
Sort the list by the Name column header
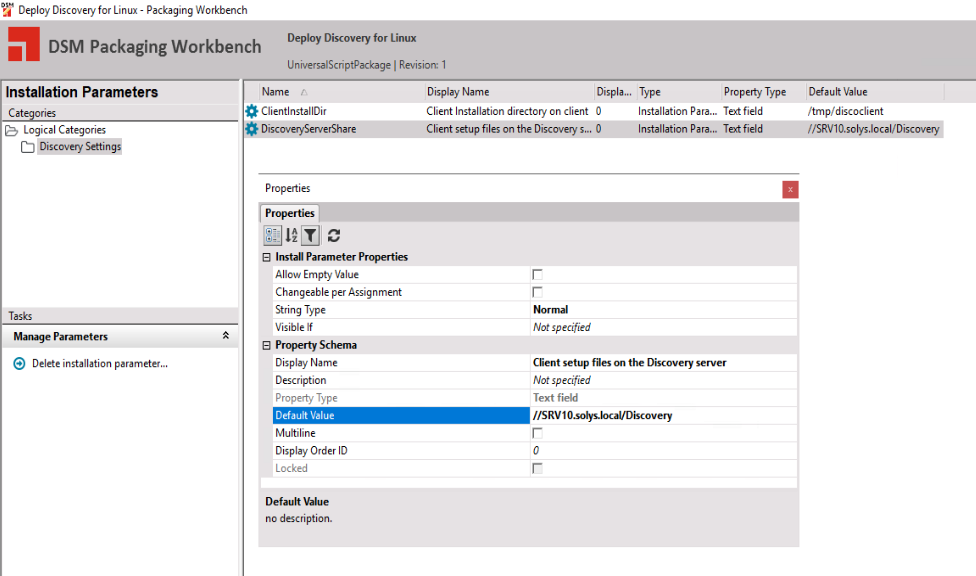coord(276,92)
